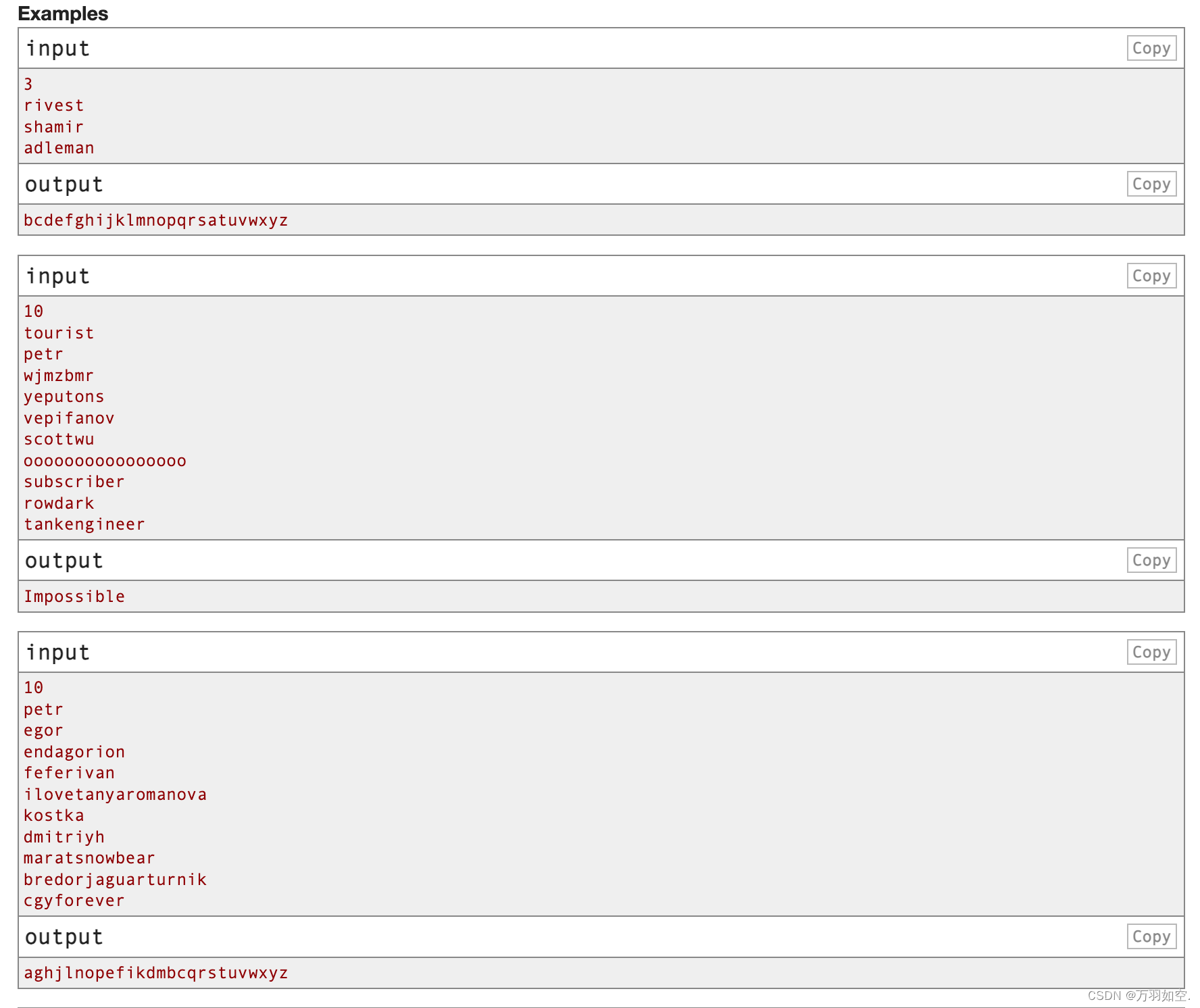Select the Impossible output text

pos(74,596)
